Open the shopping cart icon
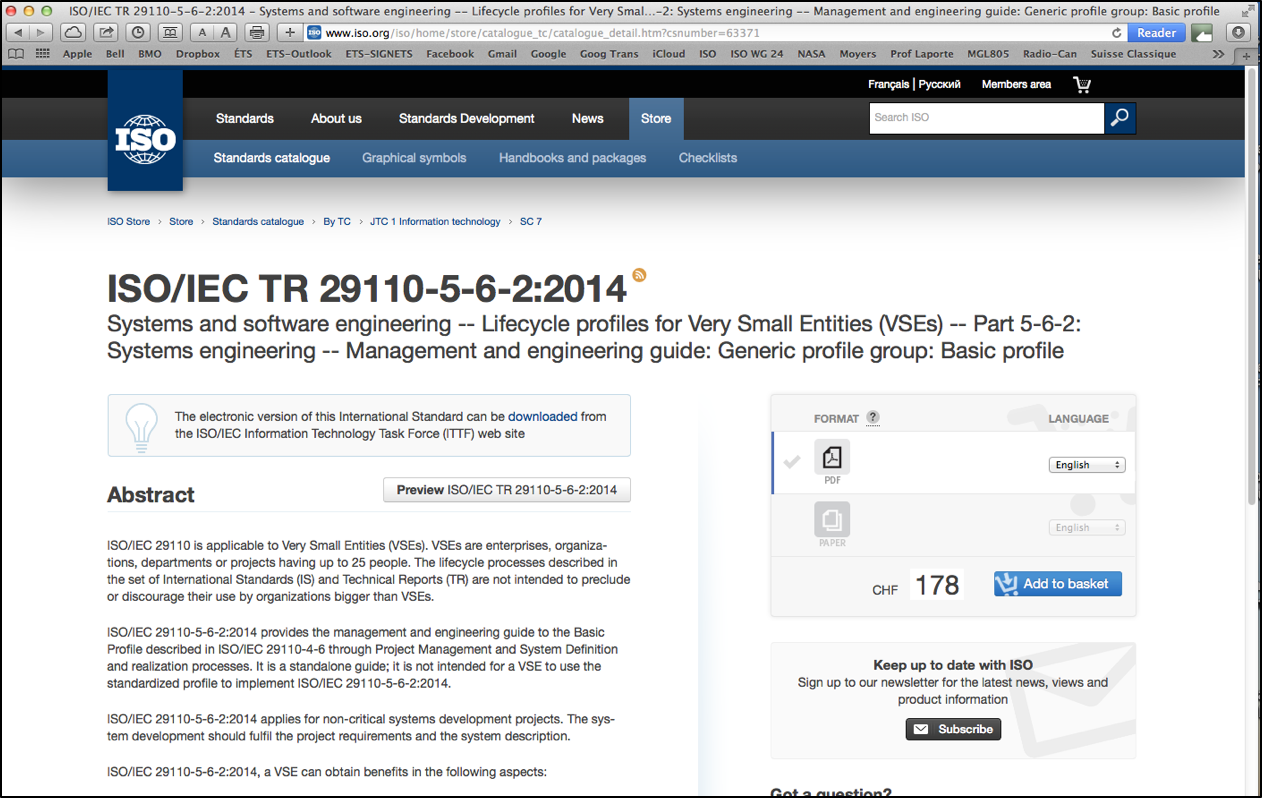This screenshot has height=798, width=1262. pos(1082,85)
